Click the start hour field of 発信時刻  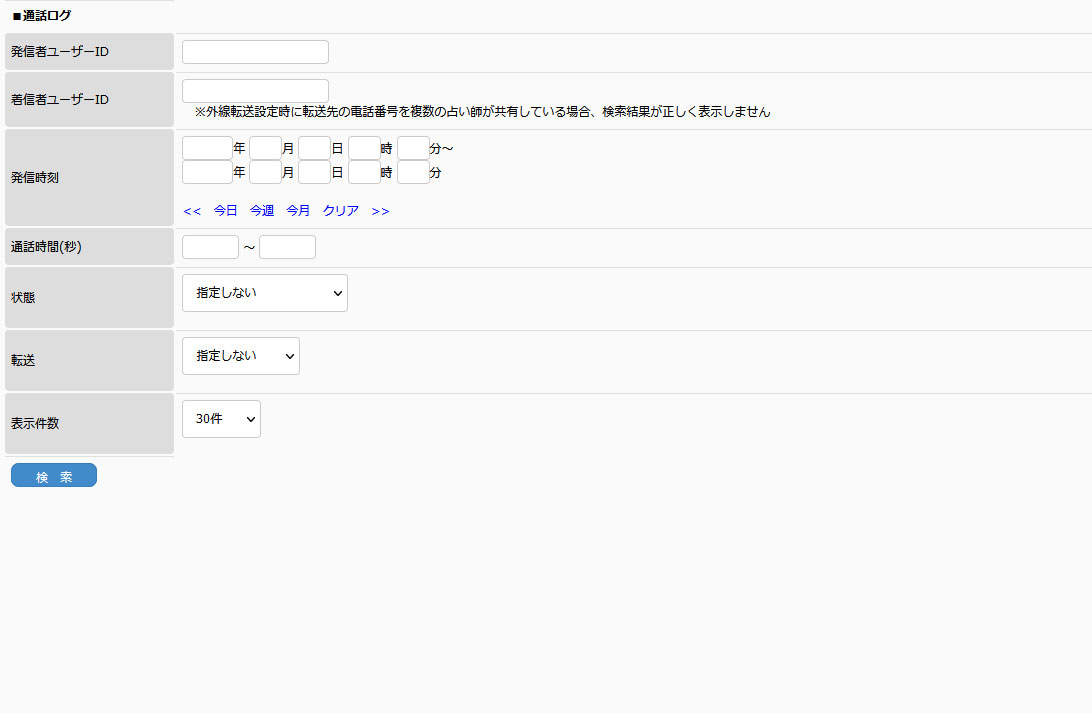(364, 148)
